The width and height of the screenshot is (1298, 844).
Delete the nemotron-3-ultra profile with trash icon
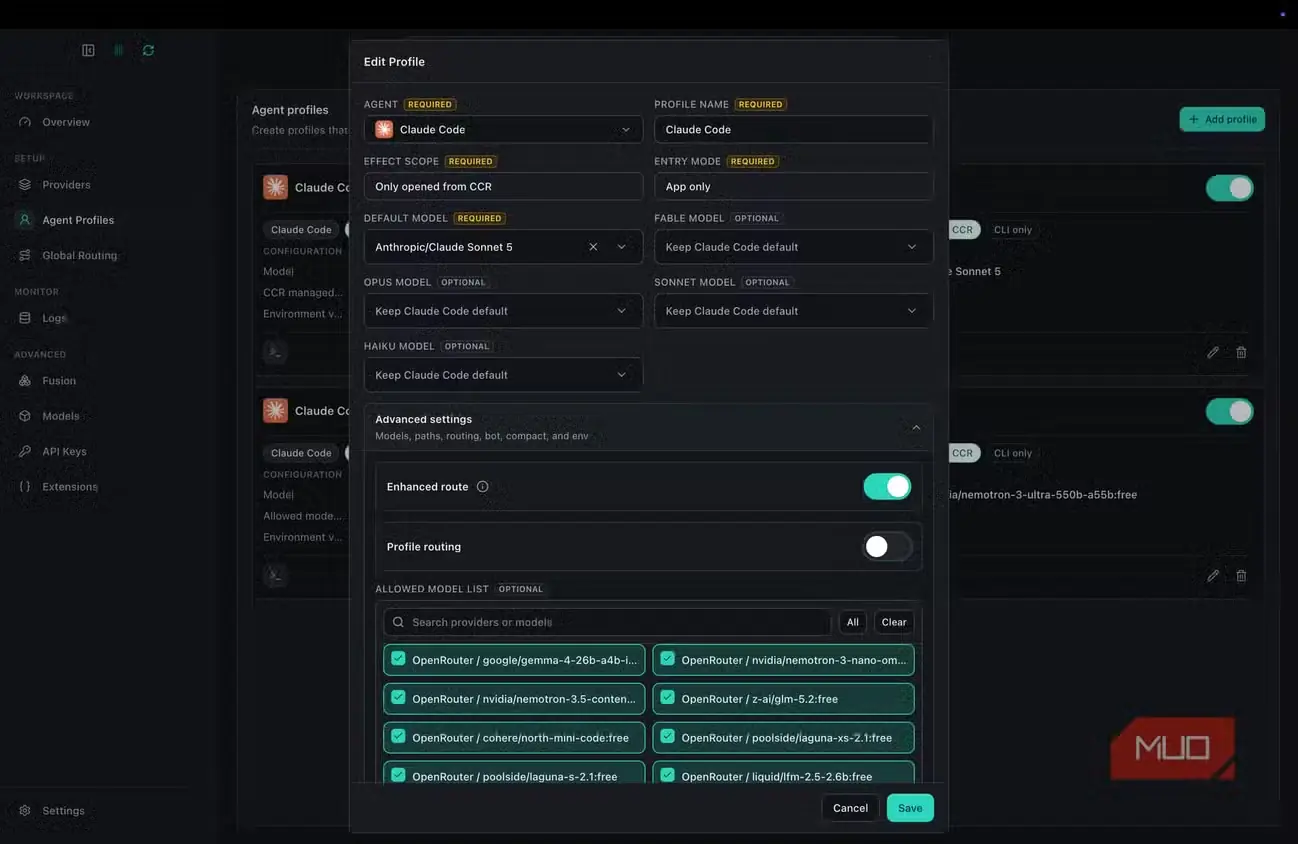[1241, 576]
